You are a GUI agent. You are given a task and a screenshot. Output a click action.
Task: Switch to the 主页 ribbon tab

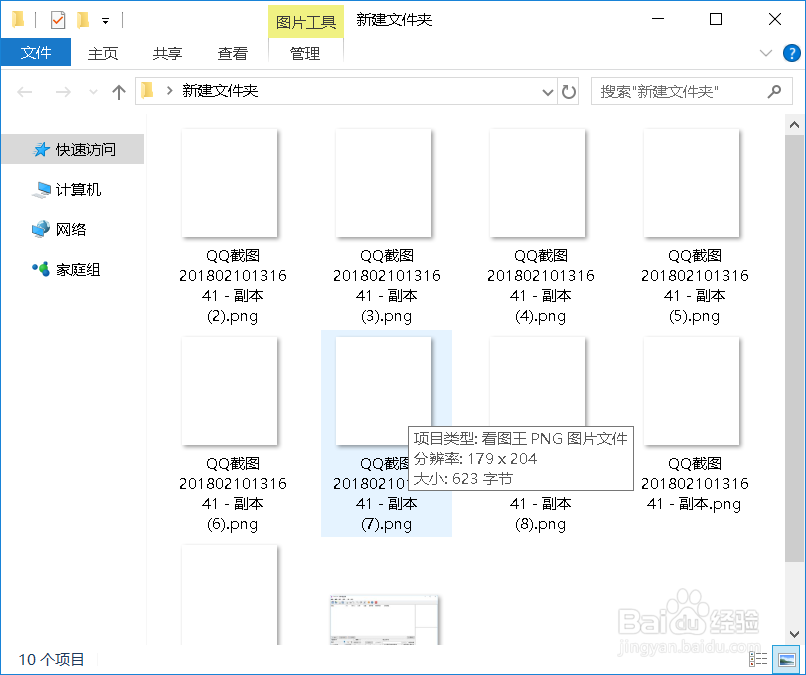pos(103,53)
